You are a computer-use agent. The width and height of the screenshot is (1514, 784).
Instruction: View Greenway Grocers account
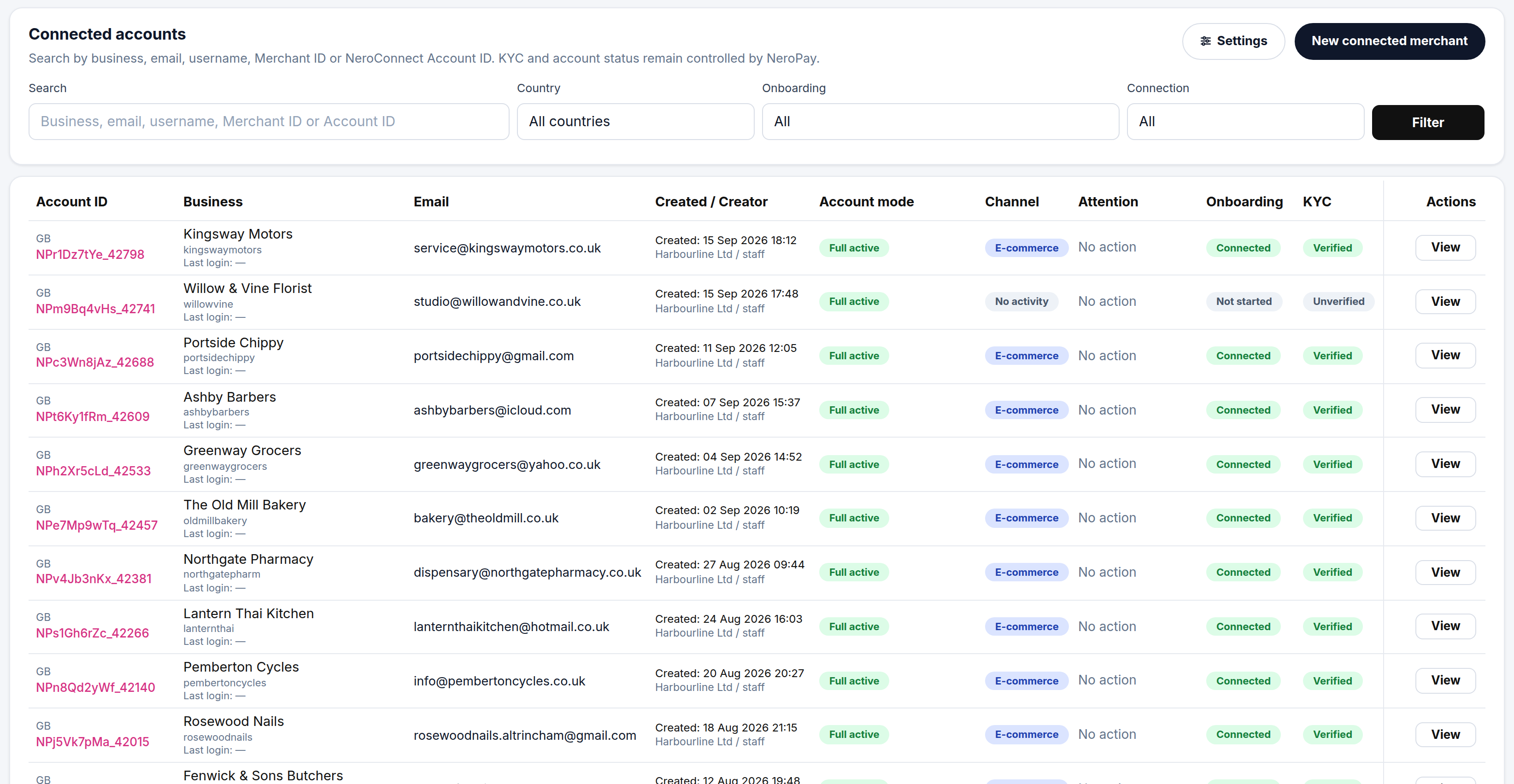tap(1445, 464)
